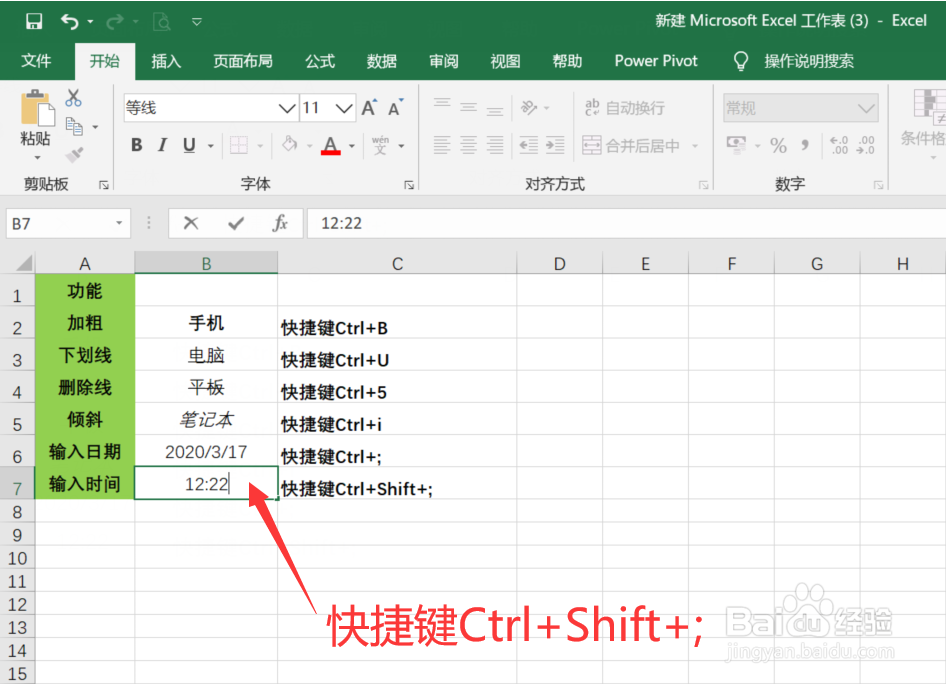
Task: Click the Cancel X in formula bar
Action: (x=191, y=223)
